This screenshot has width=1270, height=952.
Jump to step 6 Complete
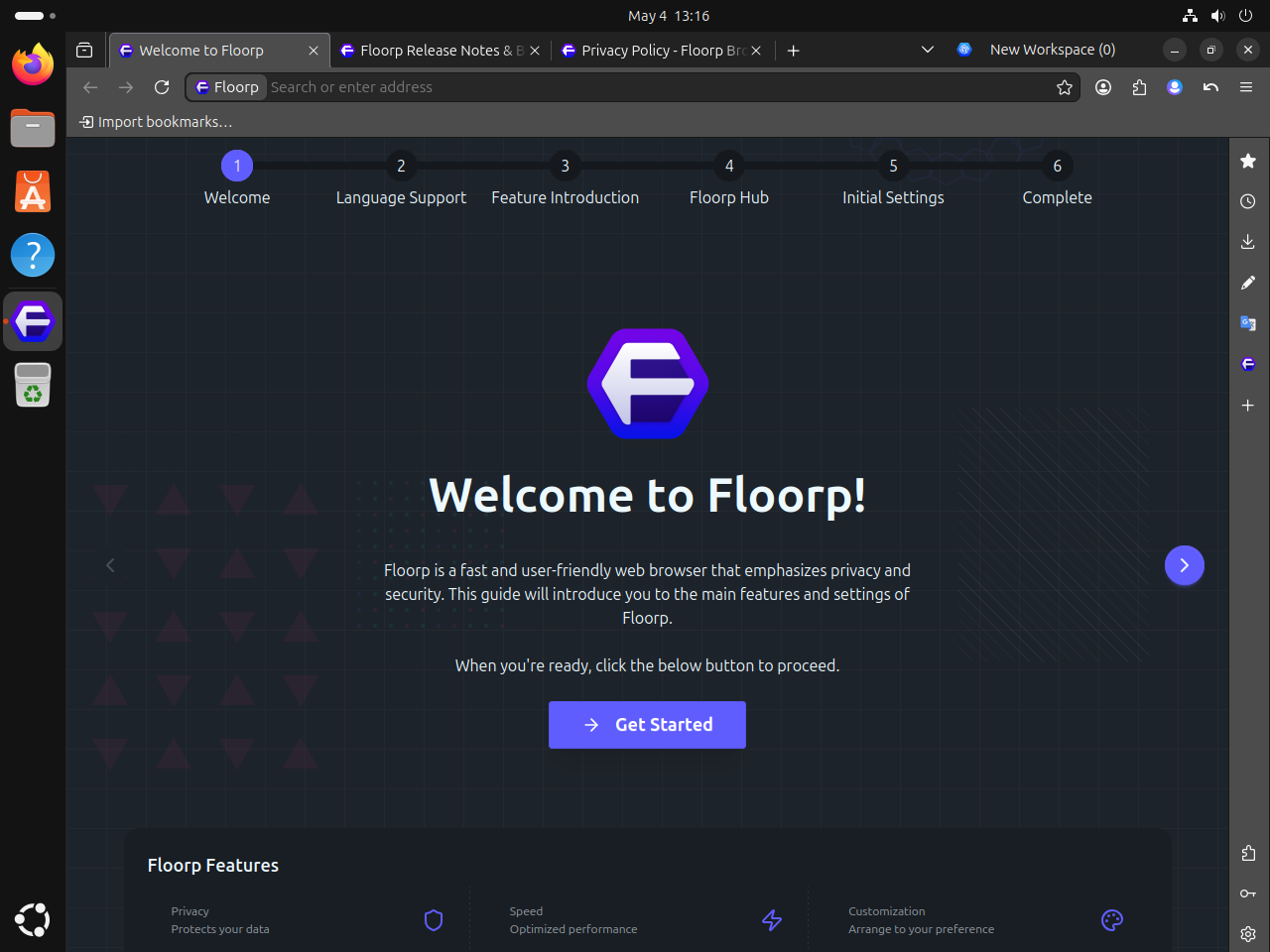[x=1058, y=166]
